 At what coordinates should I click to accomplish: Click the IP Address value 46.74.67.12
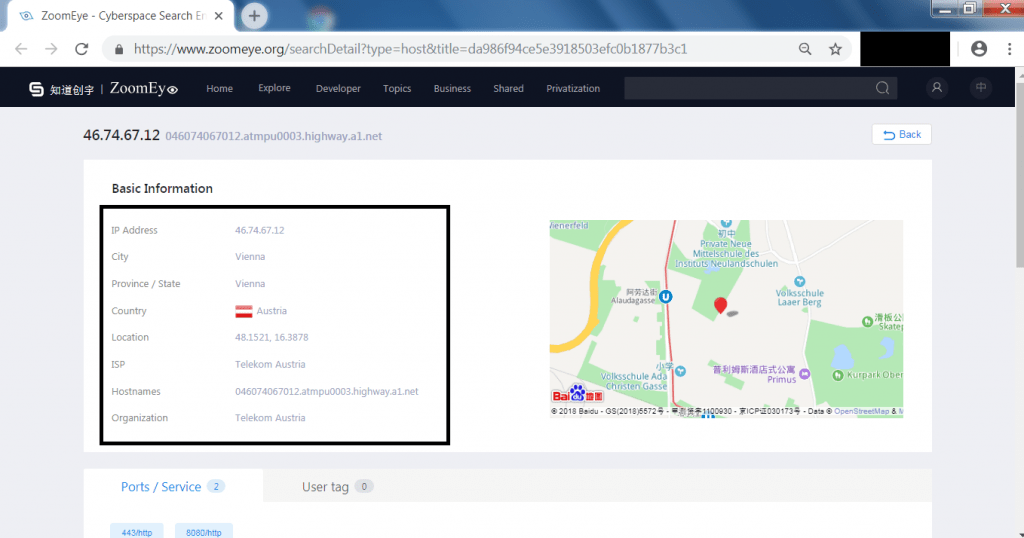[259, 230]
